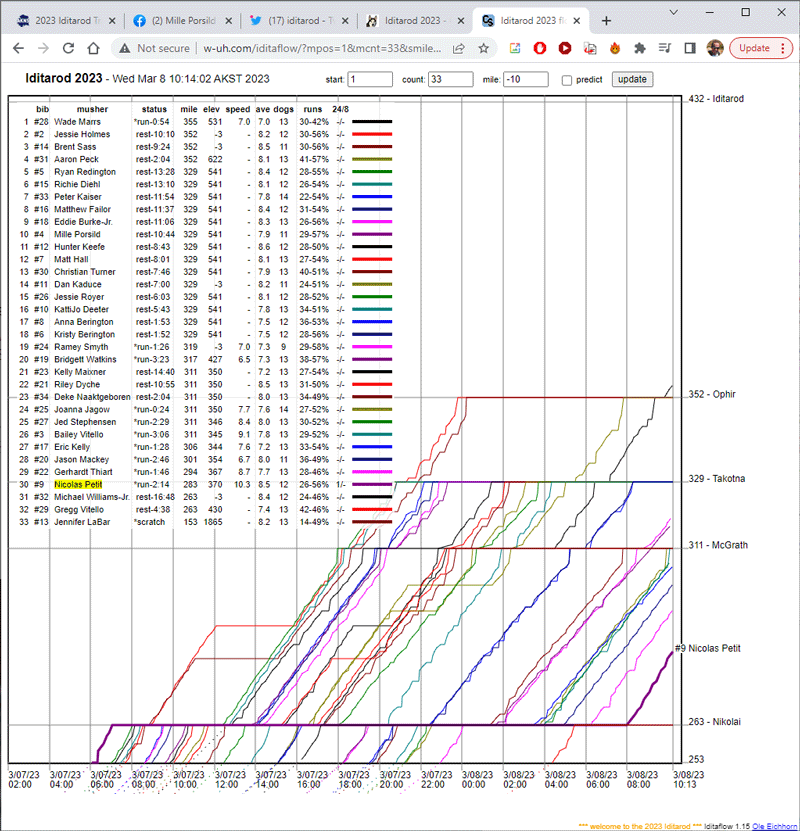Click the start input field
Image resolution: width=800 pixels, height=831 pixels.
pyautogui.click(x=370, y=79)
